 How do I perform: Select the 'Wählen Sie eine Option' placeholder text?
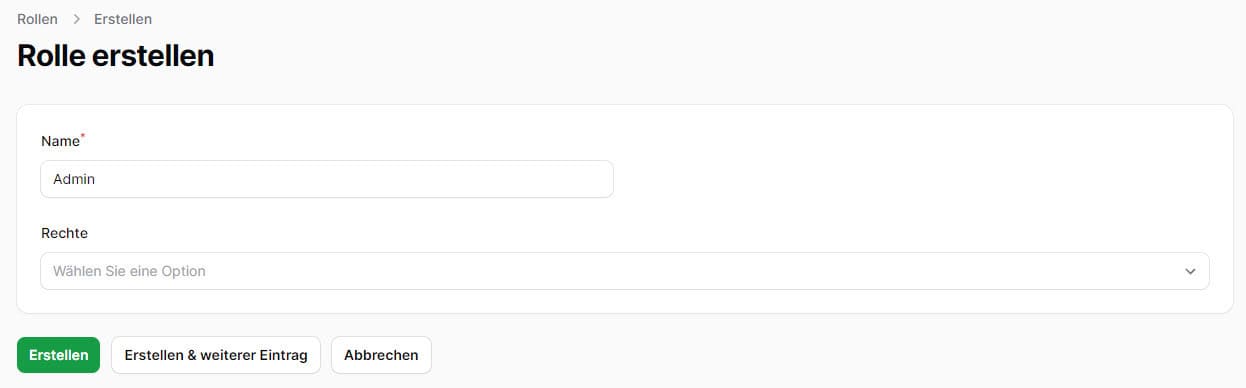pyautogui.click(x=129, y=271)
